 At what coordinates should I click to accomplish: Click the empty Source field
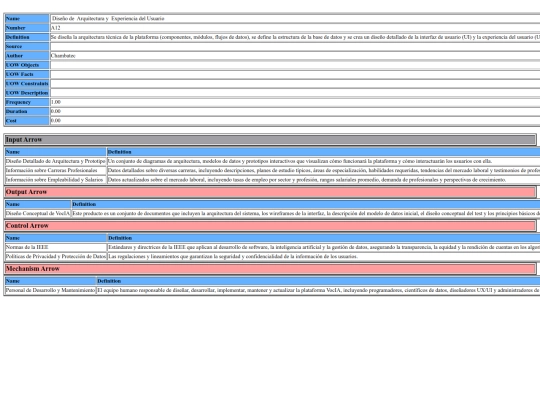295,46
